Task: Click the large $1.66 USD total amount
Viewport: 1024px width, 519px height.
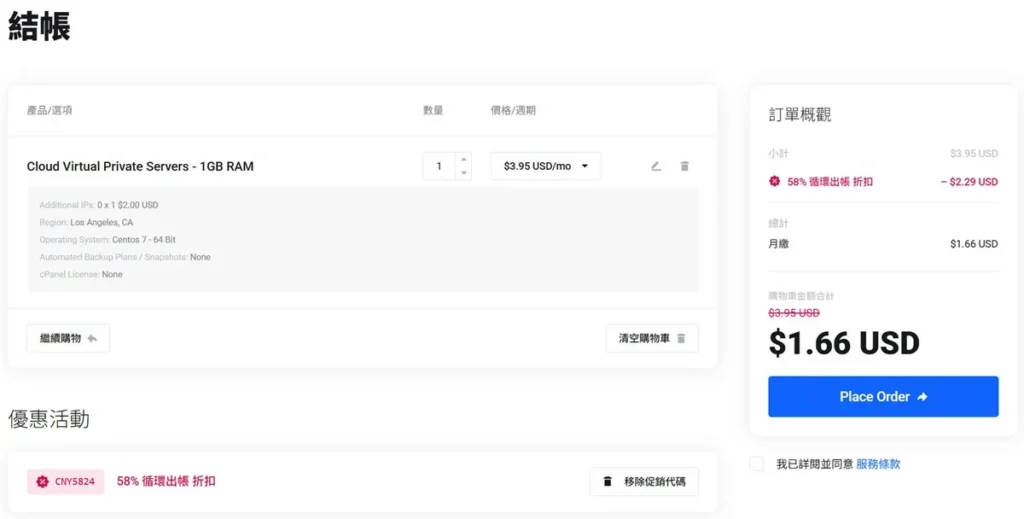Action: [x=844, y=343]
